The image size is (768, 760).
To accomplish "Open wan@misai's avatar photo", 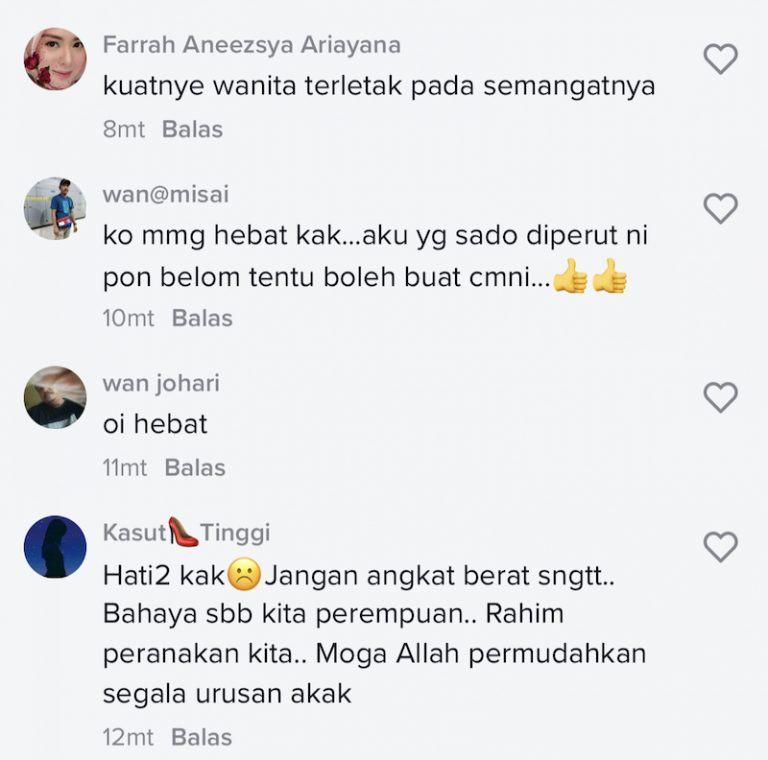I will click(55, 209).
